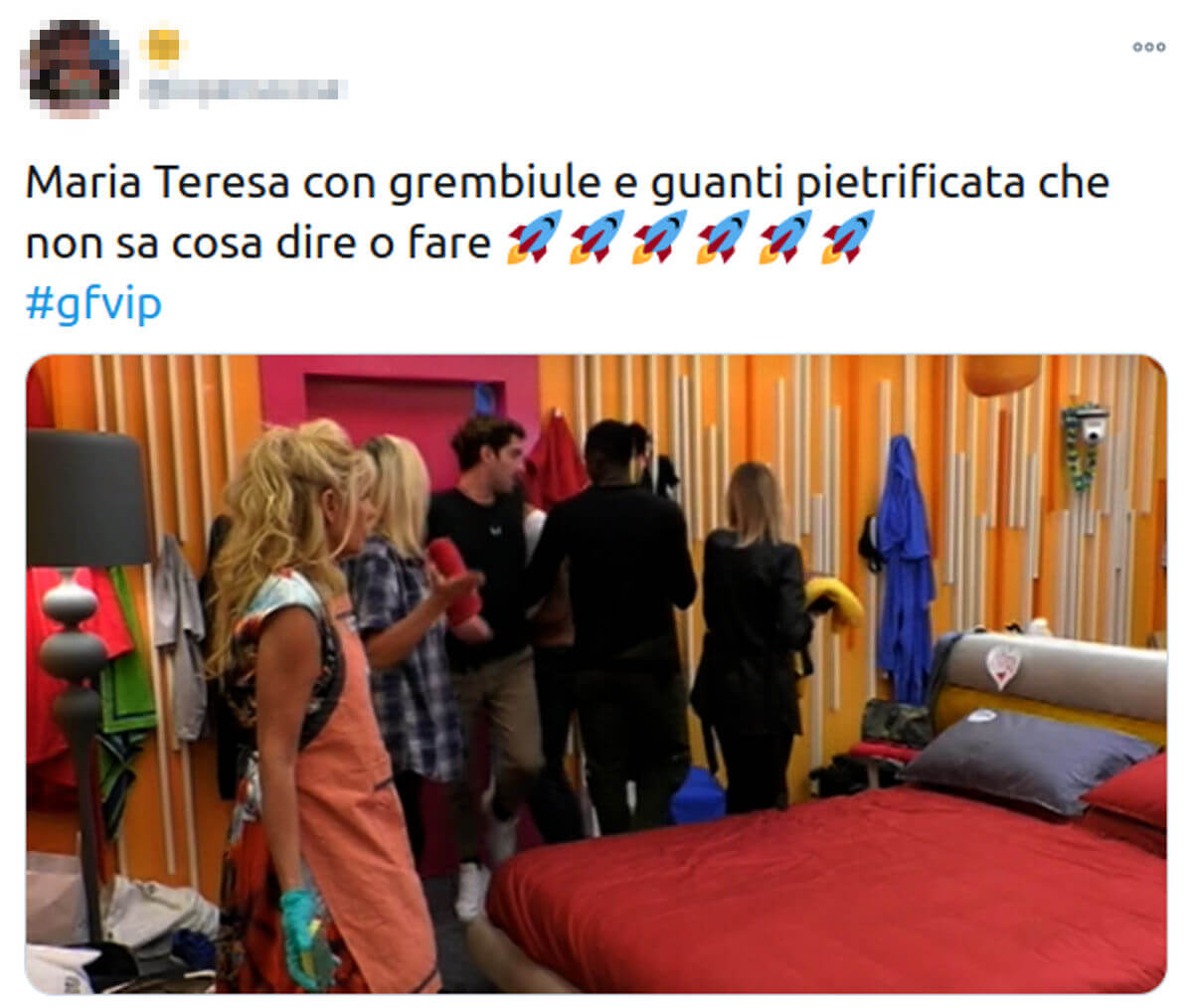Click the last rocket emoji in the tweet
The image size is (1193, 1008).
click(x=848, y=238)
